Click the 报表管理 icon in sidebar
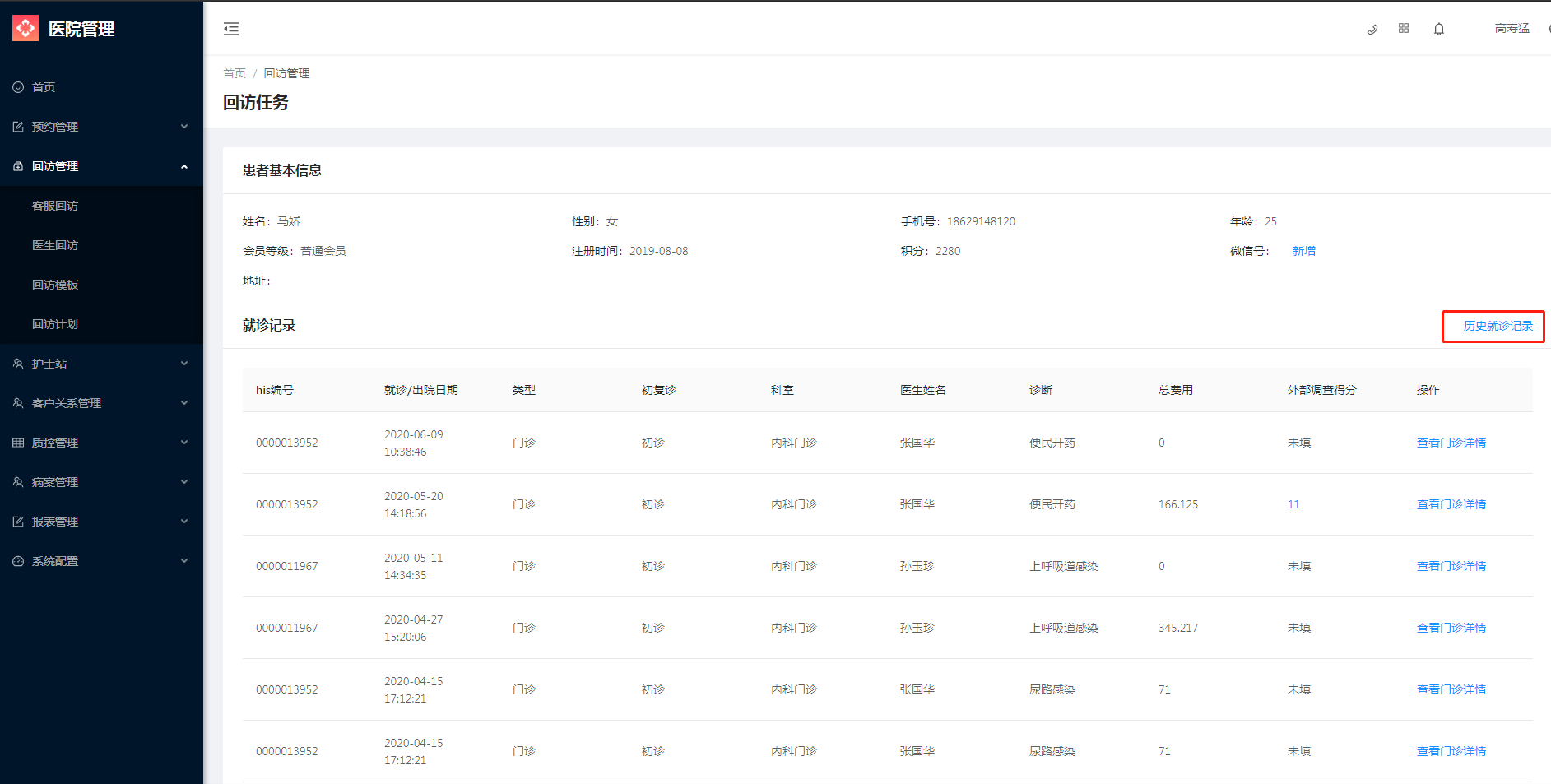This screenshot has width=1551, height=784. 18,522
